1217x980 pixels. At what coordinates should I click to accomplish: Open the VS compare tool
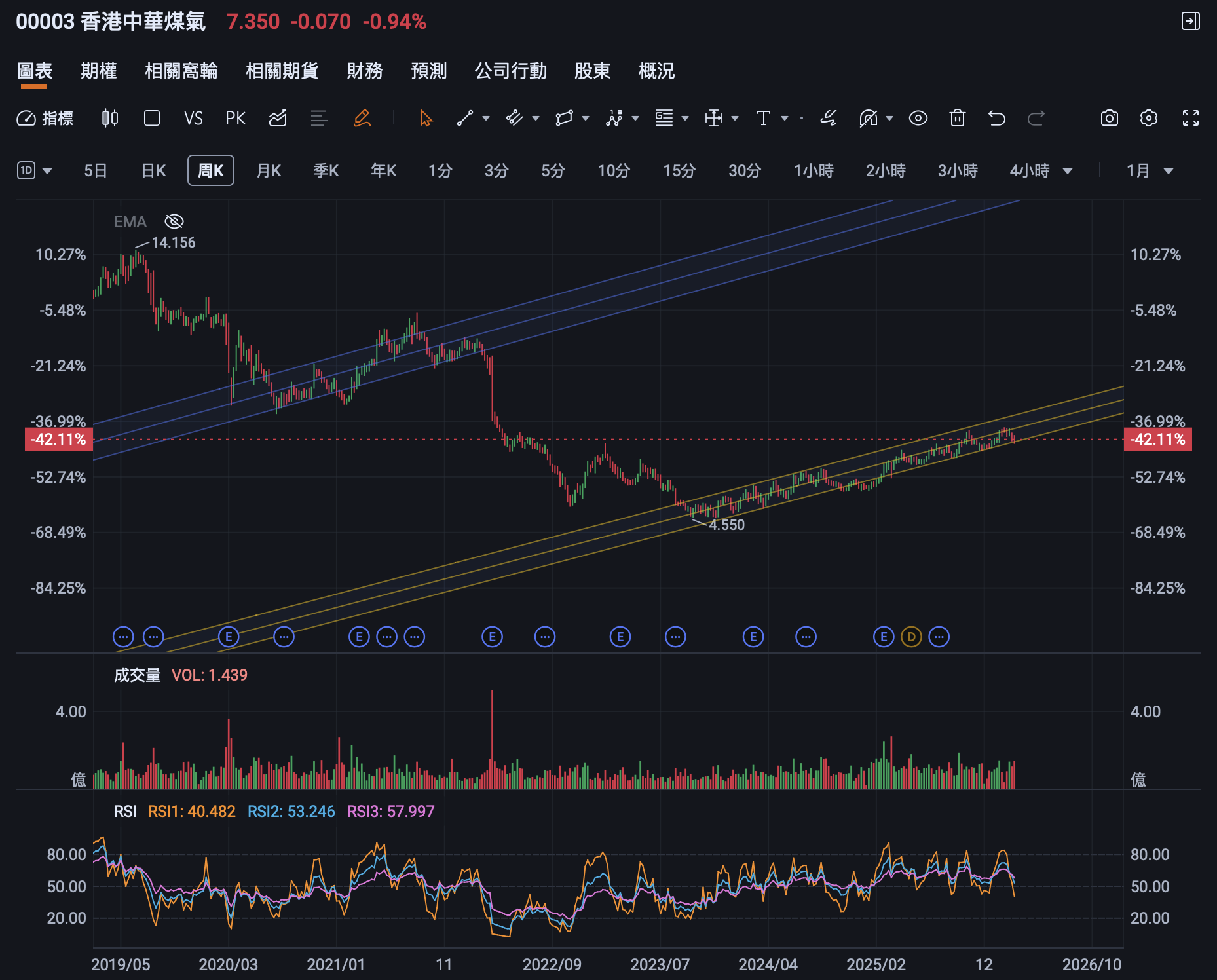(x=193, y=118)
